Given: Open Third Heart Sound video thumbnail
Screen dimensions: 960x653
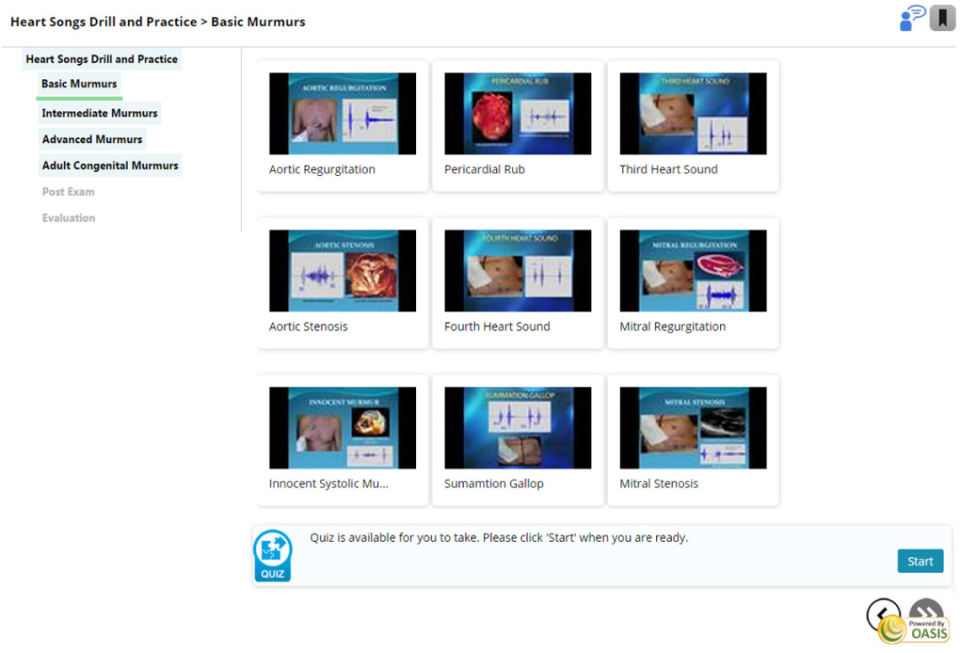Looking at the screenshot, I should pos(692,114).
